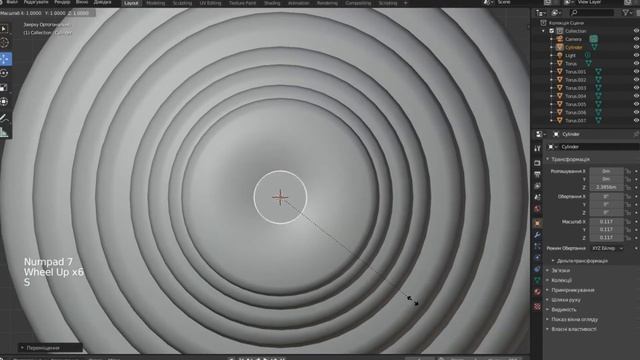The height and width of the screenshot is (360, 640).
Task: Switch to the Modeling workspace tab
Action: 156,3
